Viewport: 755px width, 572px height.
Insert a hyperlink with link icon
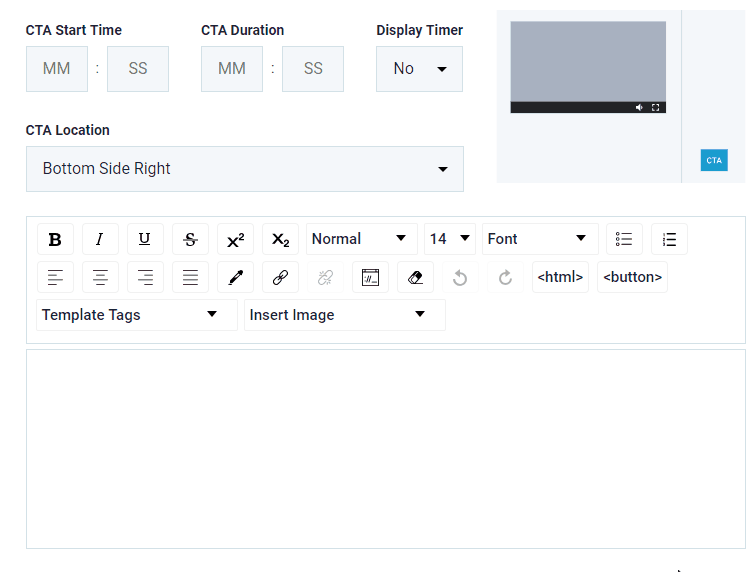click(x=280, y=277)
